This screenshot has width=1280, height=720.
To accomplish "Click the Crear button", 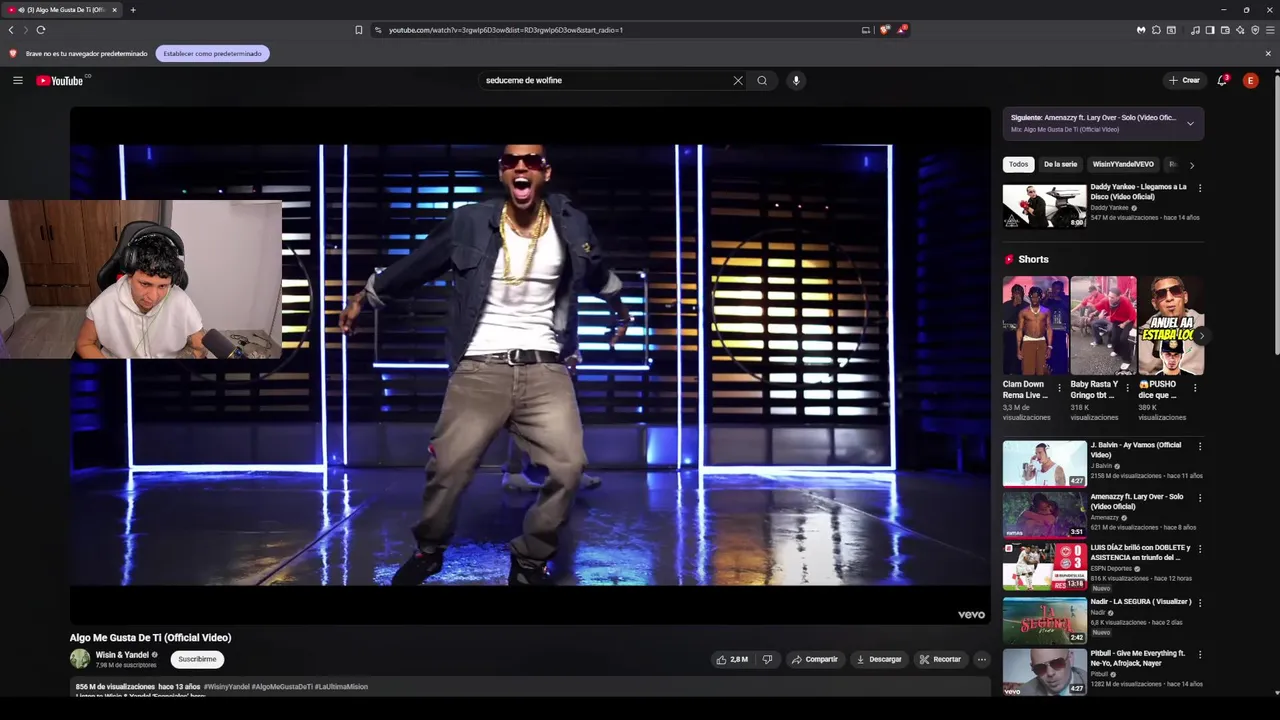I will (1184, 80).
